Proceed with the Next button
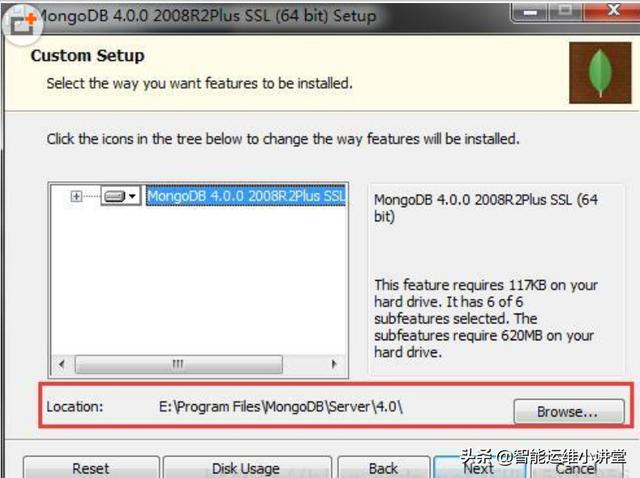This screenshot has width=640, height=478. [x=479, y=468]
